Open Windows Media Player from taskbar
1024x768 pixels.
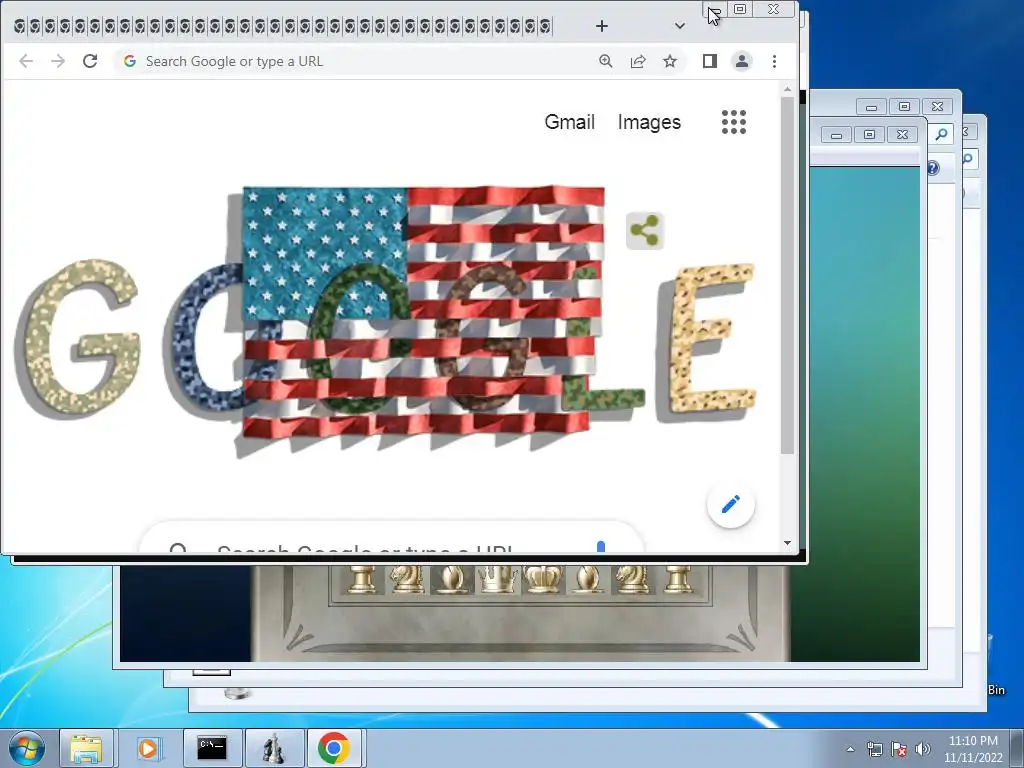148,748
